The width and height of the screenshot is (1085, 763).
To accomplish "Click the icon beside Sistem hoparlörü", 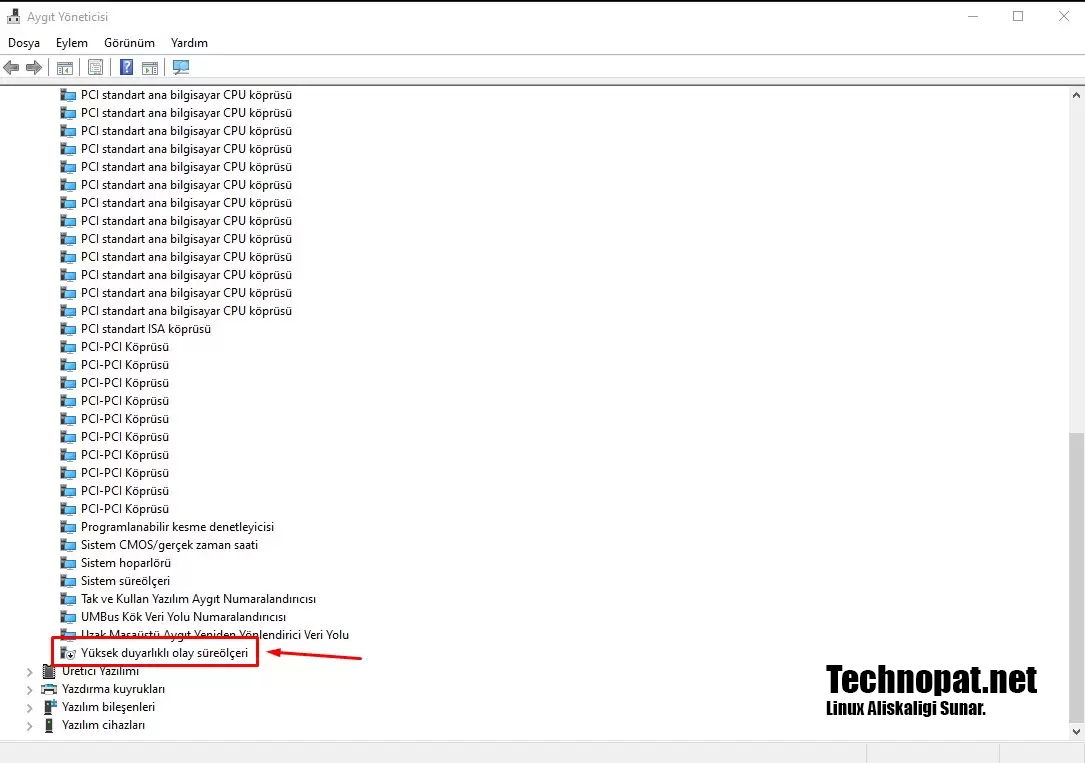I will tap(68, 563).
